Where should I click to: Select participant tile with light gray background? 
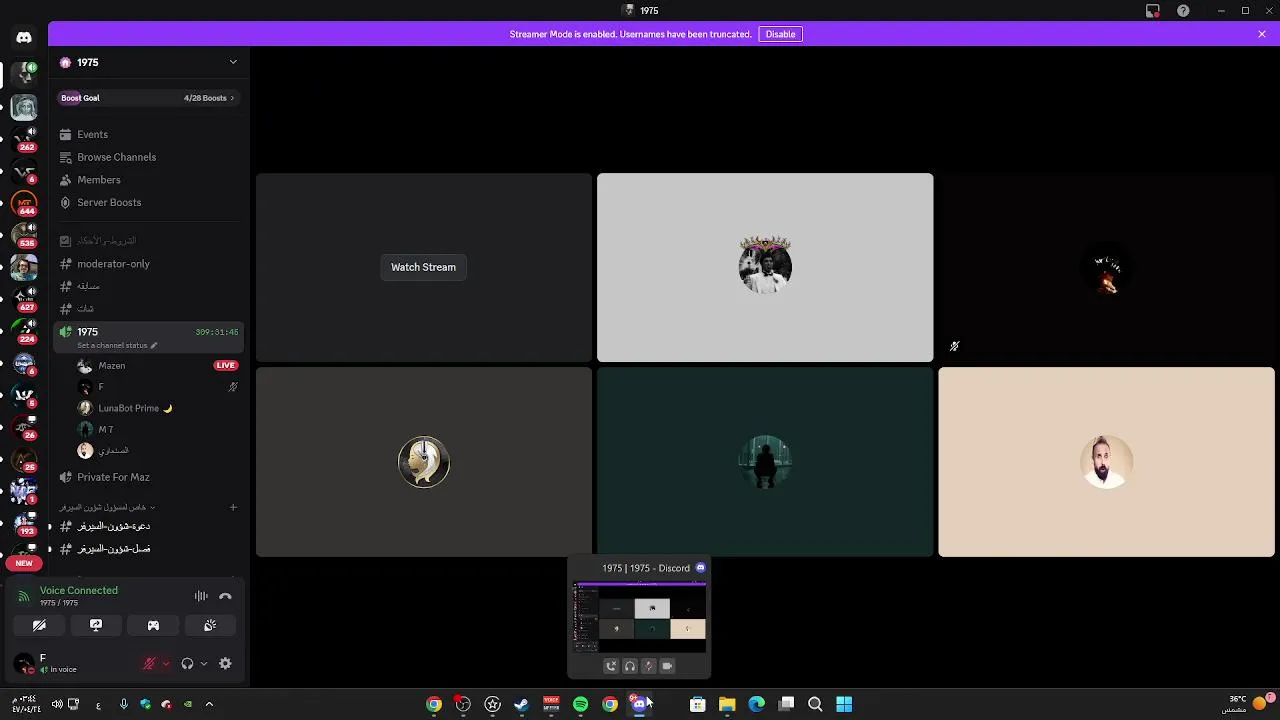tap(765, 268)
